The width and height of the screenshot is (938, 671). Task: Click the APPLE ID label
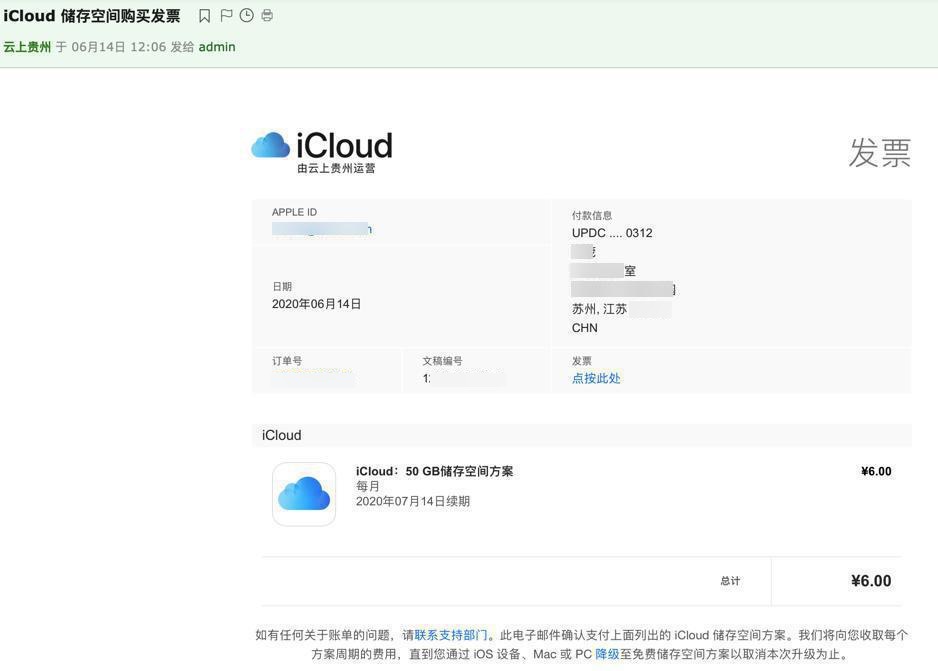[x=294, y=212]
